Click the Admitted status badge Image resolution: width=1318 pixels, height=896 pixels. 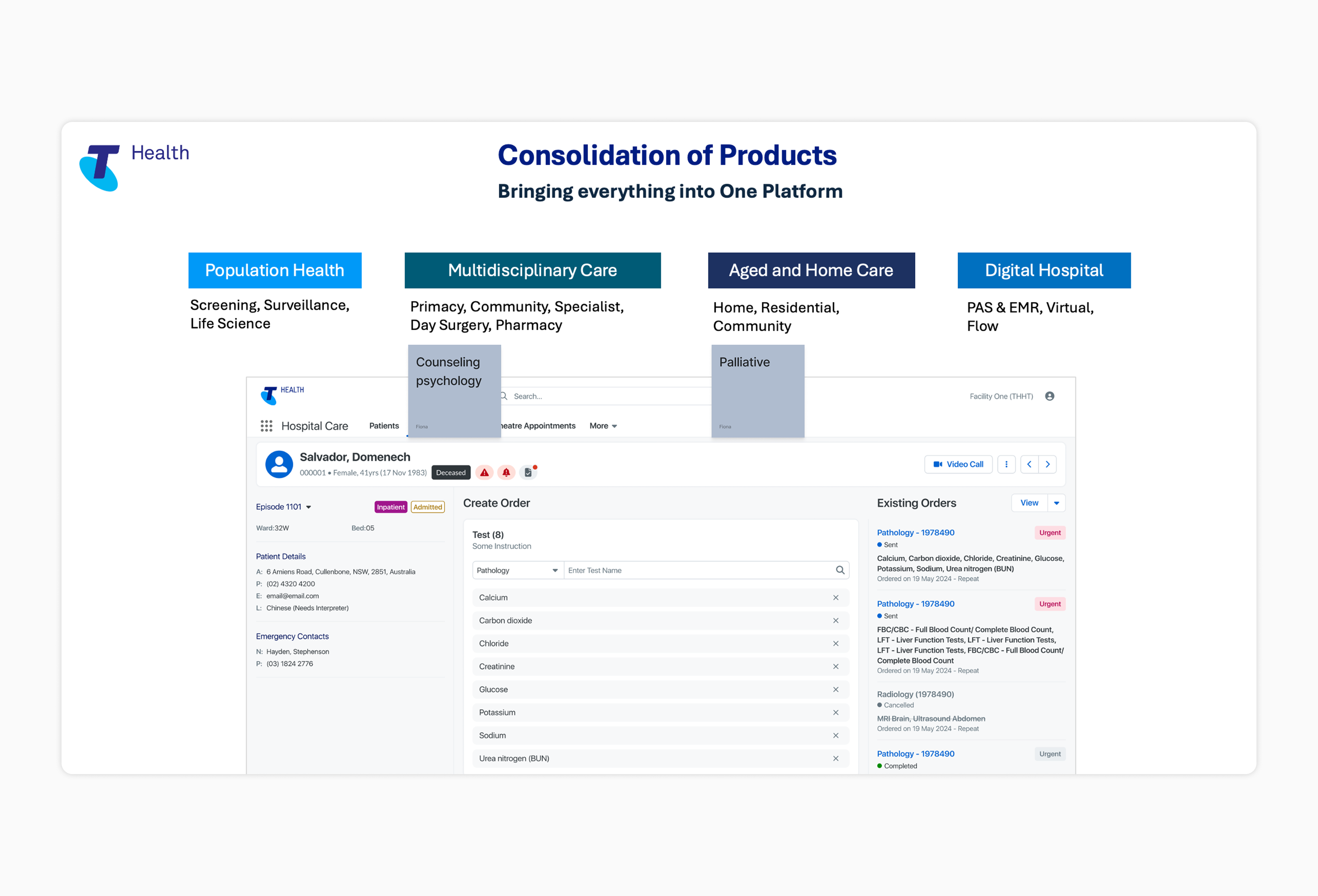point(428,507)
